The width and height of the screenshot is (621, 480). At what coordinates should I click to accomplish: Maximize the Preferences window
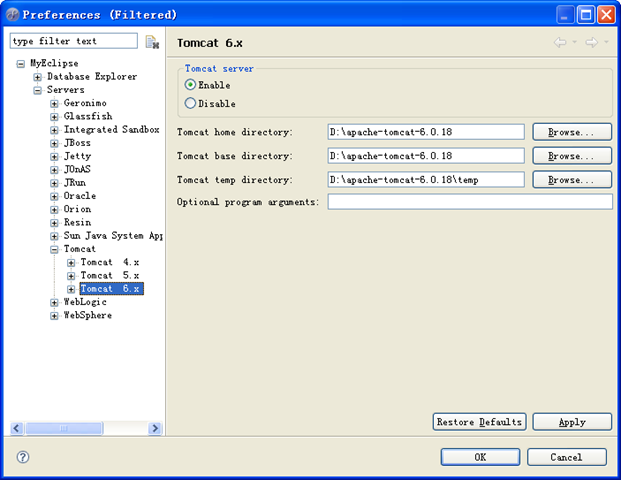[x=585, y=15]
